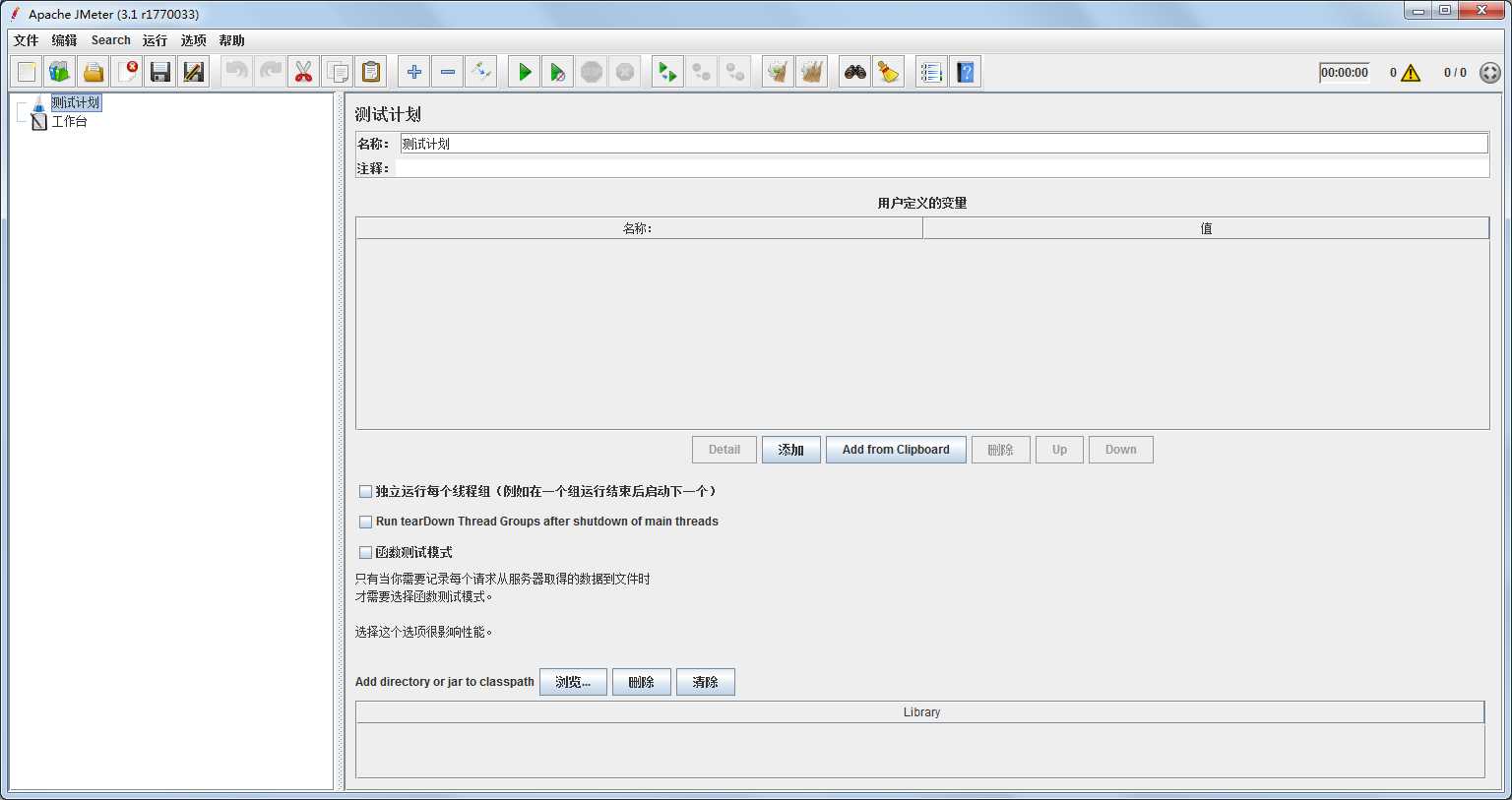
Task: Click the Copy icon
Action: pyautogui.click(x=338, y=72)
